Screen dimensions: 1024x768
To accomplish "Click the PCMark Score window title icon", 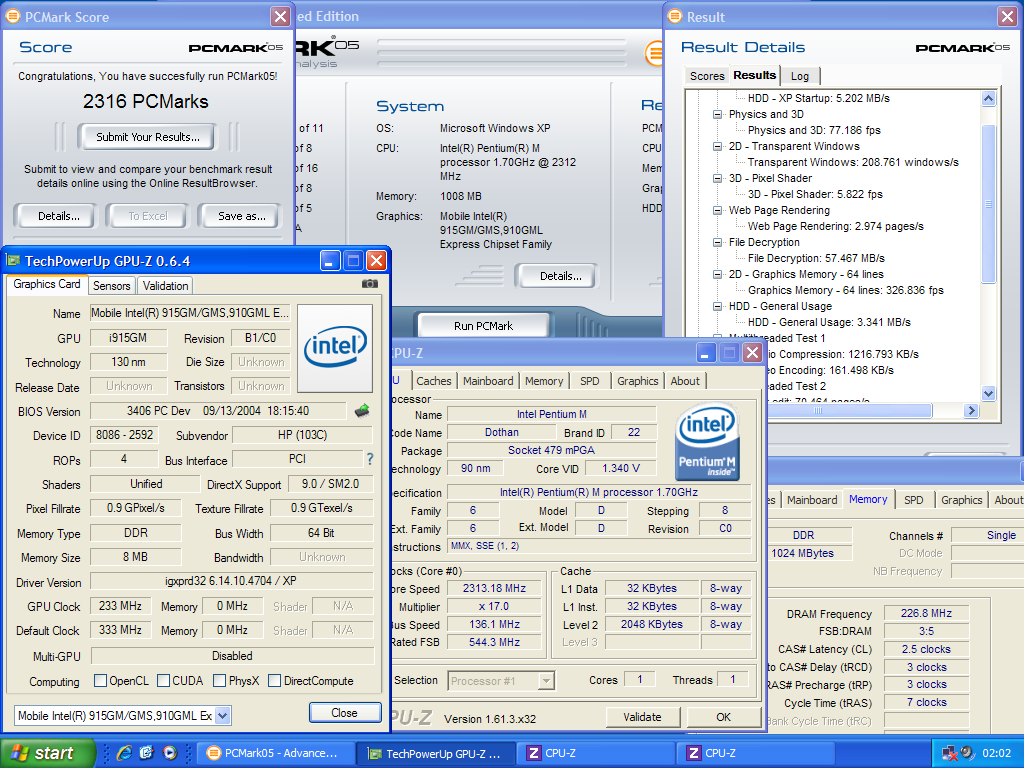I will point(12,16).
